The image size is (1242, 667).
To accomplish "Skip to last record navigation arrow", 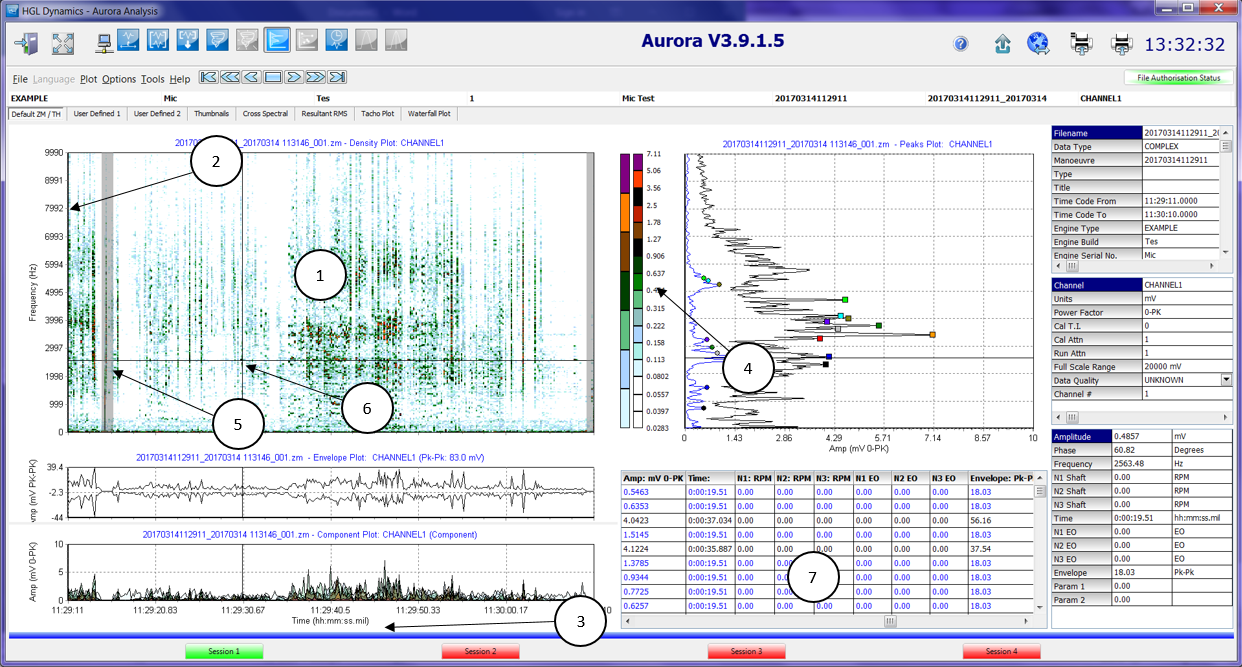I will click(x=337, y=77).
